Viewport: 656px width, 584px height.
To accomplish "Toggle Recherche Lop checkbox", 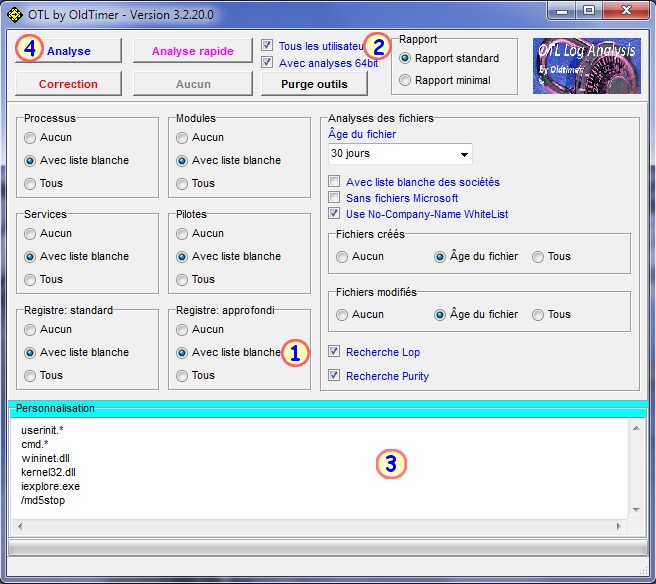I will [x=334, y=351].
